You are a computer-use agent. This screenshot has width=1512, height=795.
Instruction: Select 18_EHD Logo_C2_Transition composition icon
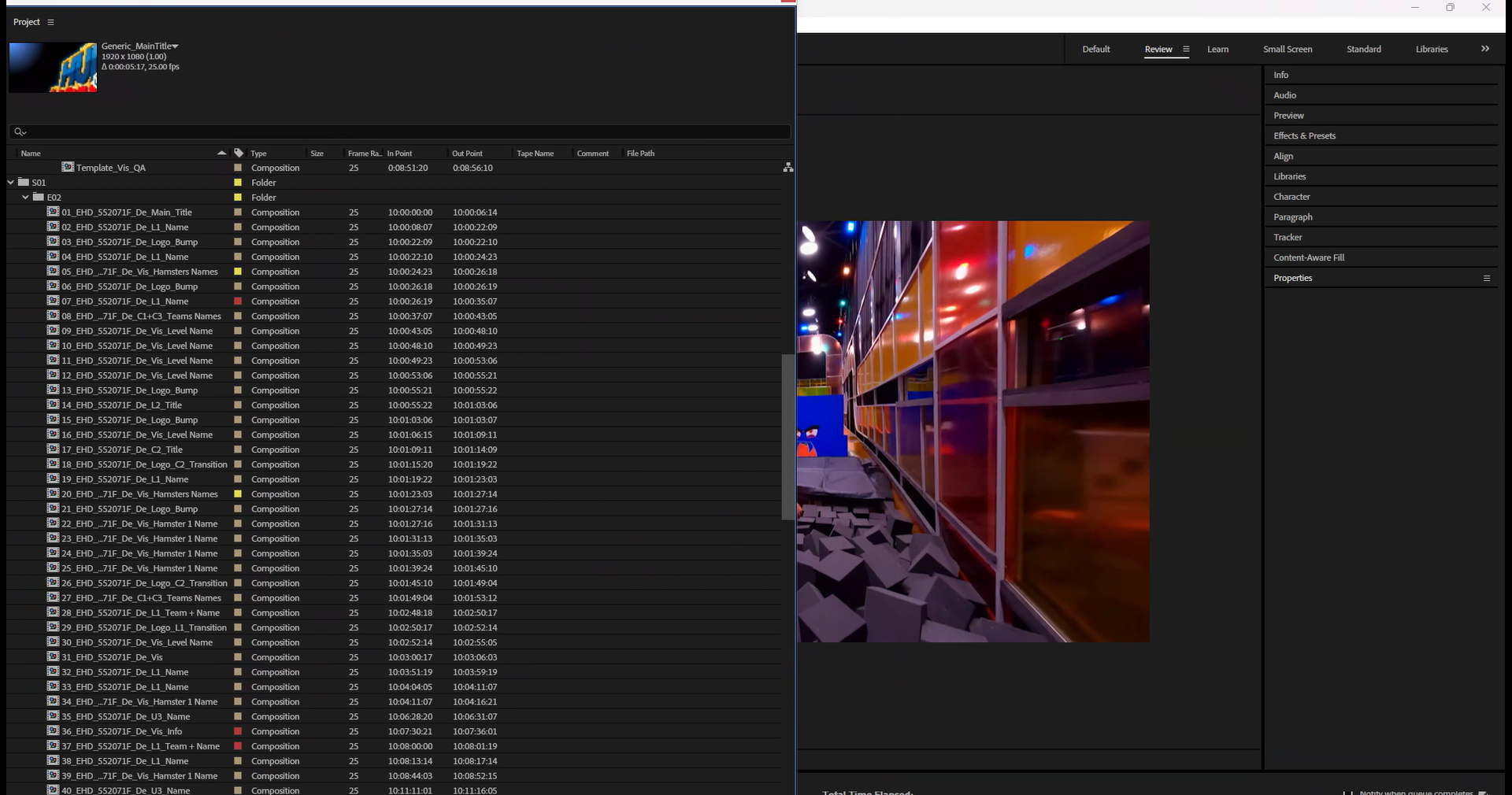coord(53,464)
